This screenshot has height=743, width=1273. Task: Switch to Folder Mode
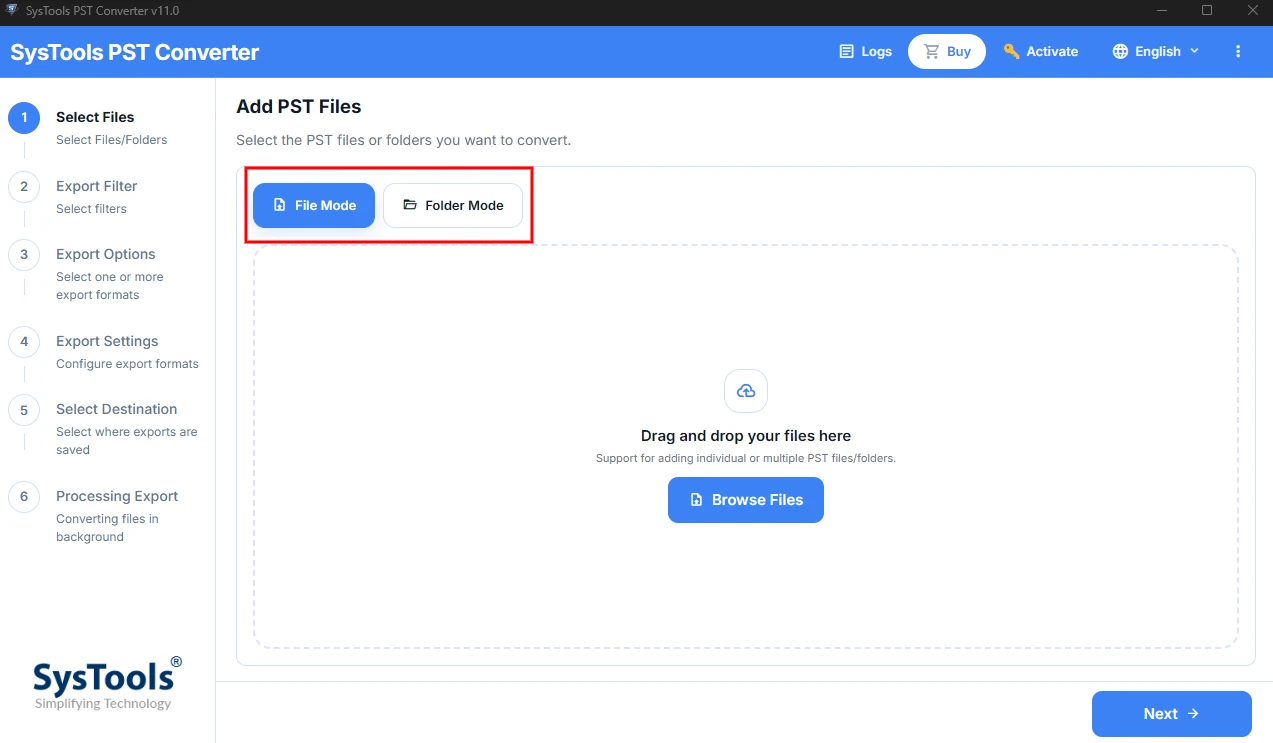(453, 205)
